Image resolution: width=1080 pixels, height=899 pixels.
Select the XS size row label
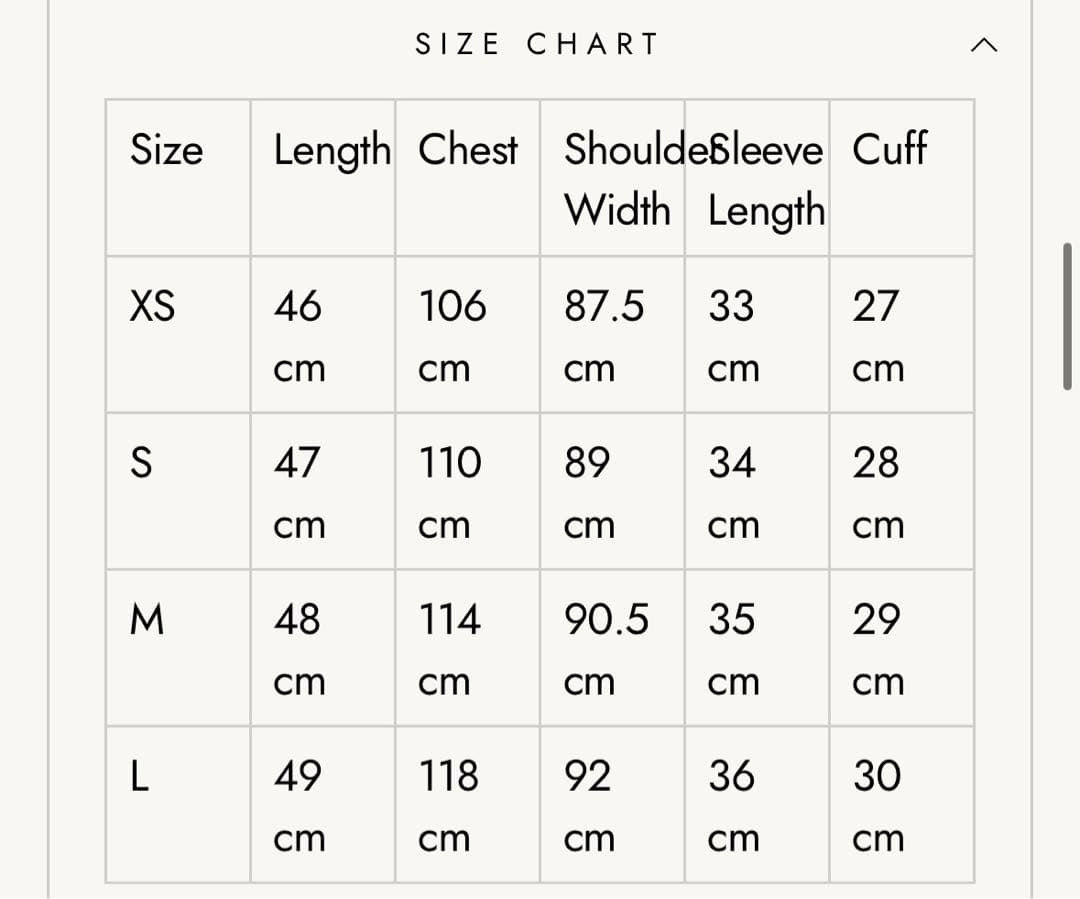(152, 306)
